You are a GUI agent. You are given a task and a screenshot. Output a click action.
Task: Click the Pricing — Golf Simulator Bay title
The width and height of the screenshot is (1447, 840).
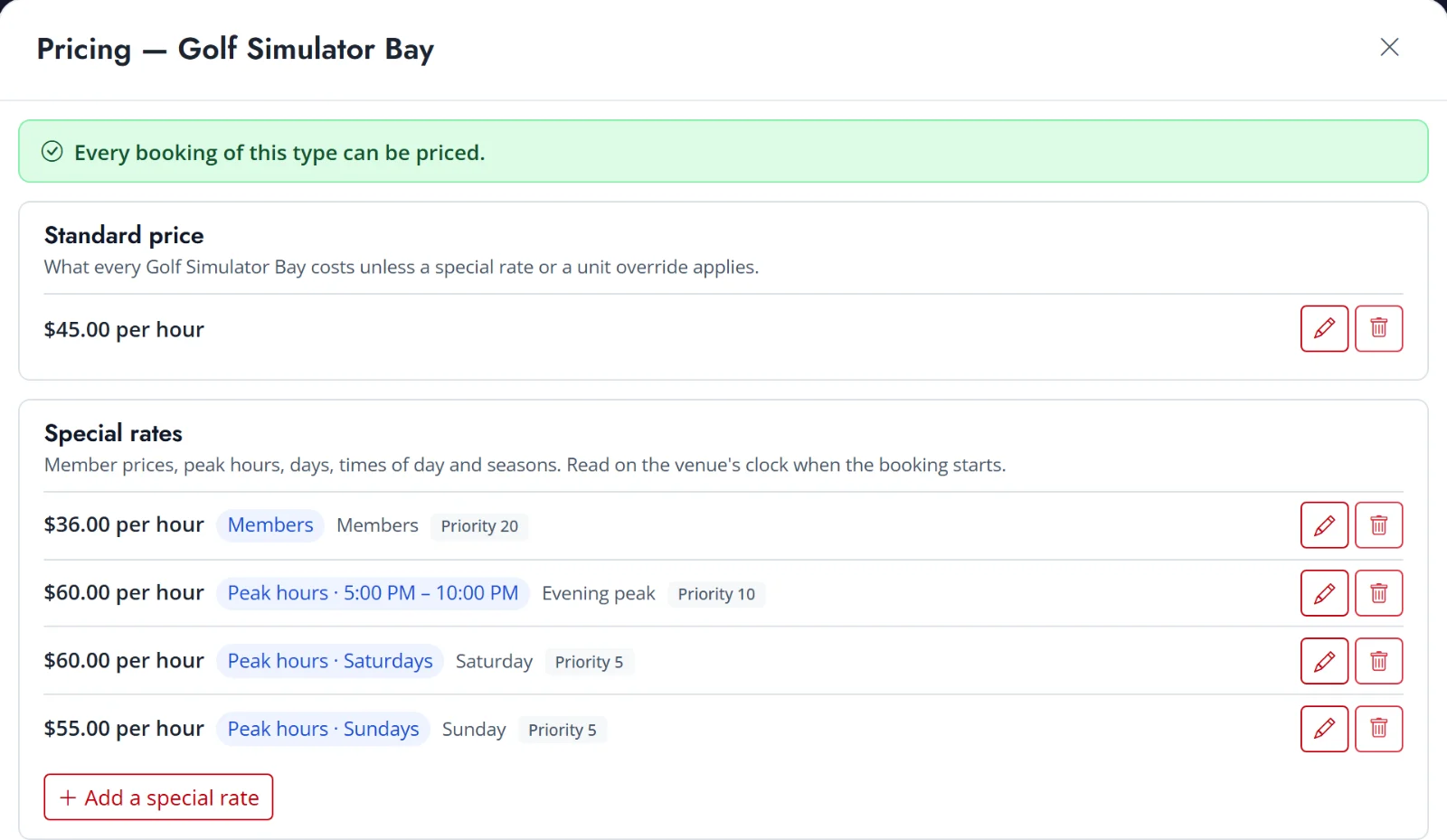(x=235, y=49)
